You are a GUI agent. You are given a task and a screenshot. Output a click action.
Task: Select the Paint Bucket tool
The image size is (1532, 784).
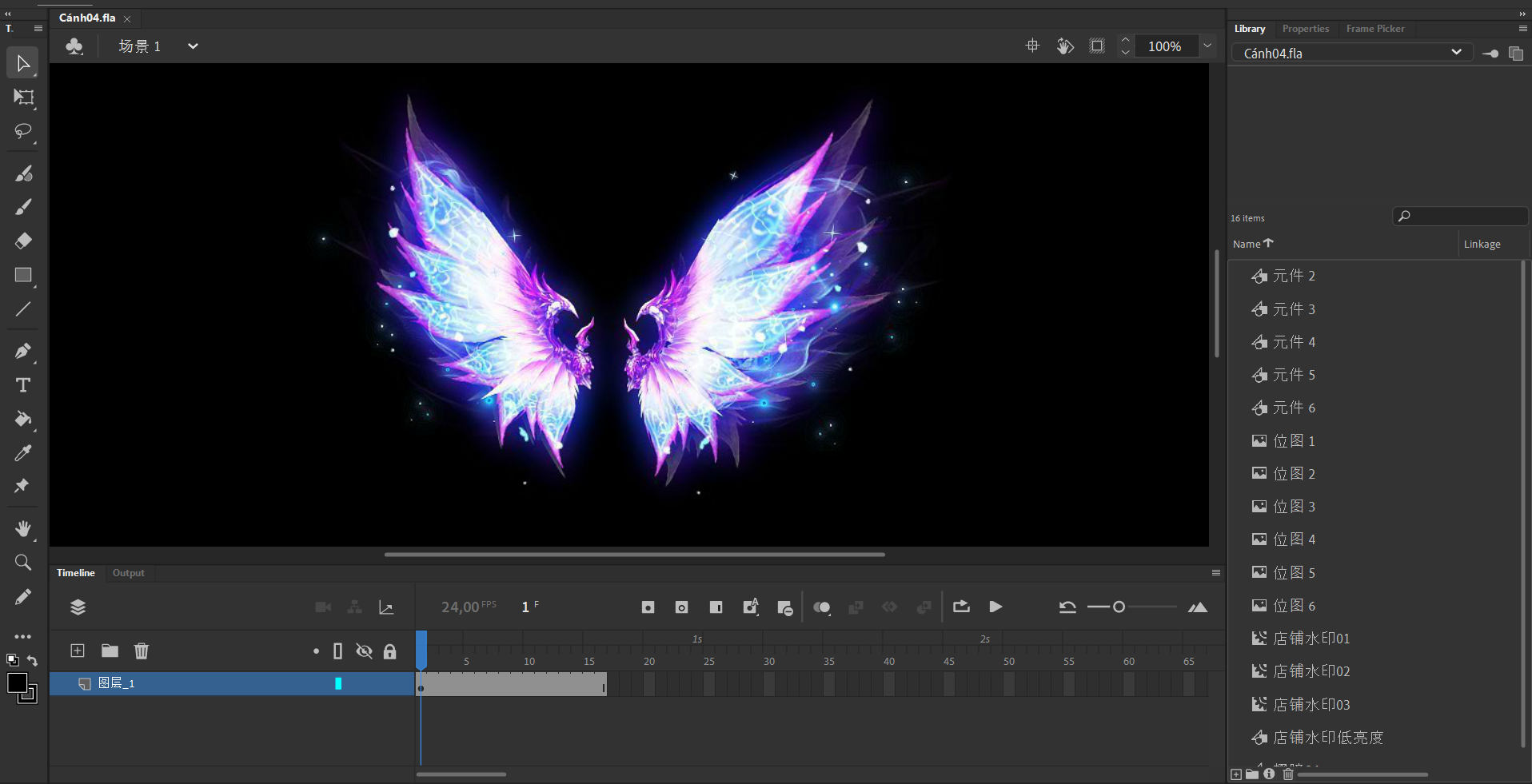coord(23,419)
